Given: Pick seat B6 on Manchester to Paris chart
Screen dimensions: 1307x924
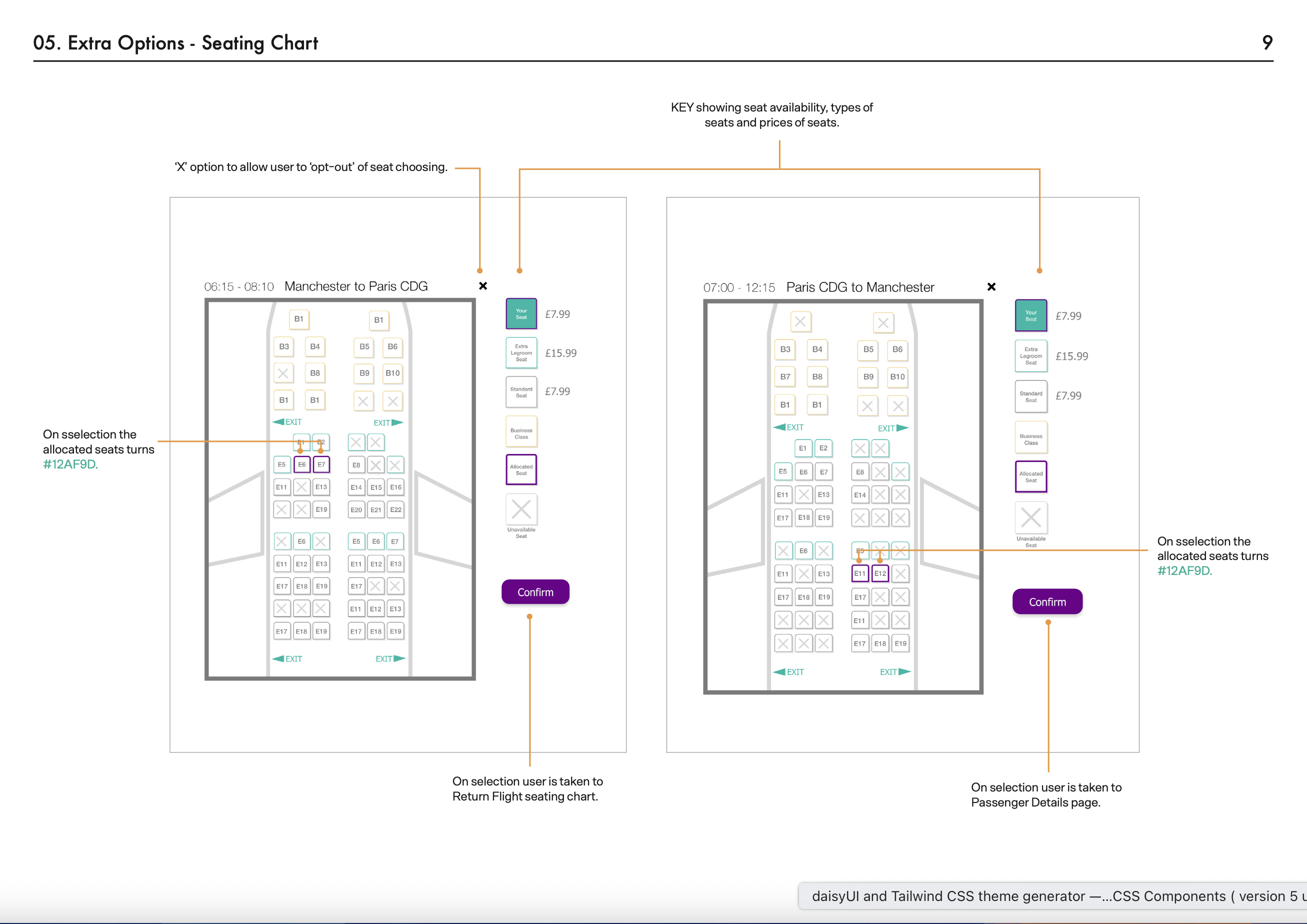Looking at the screenshot, I should pos(393,346).
